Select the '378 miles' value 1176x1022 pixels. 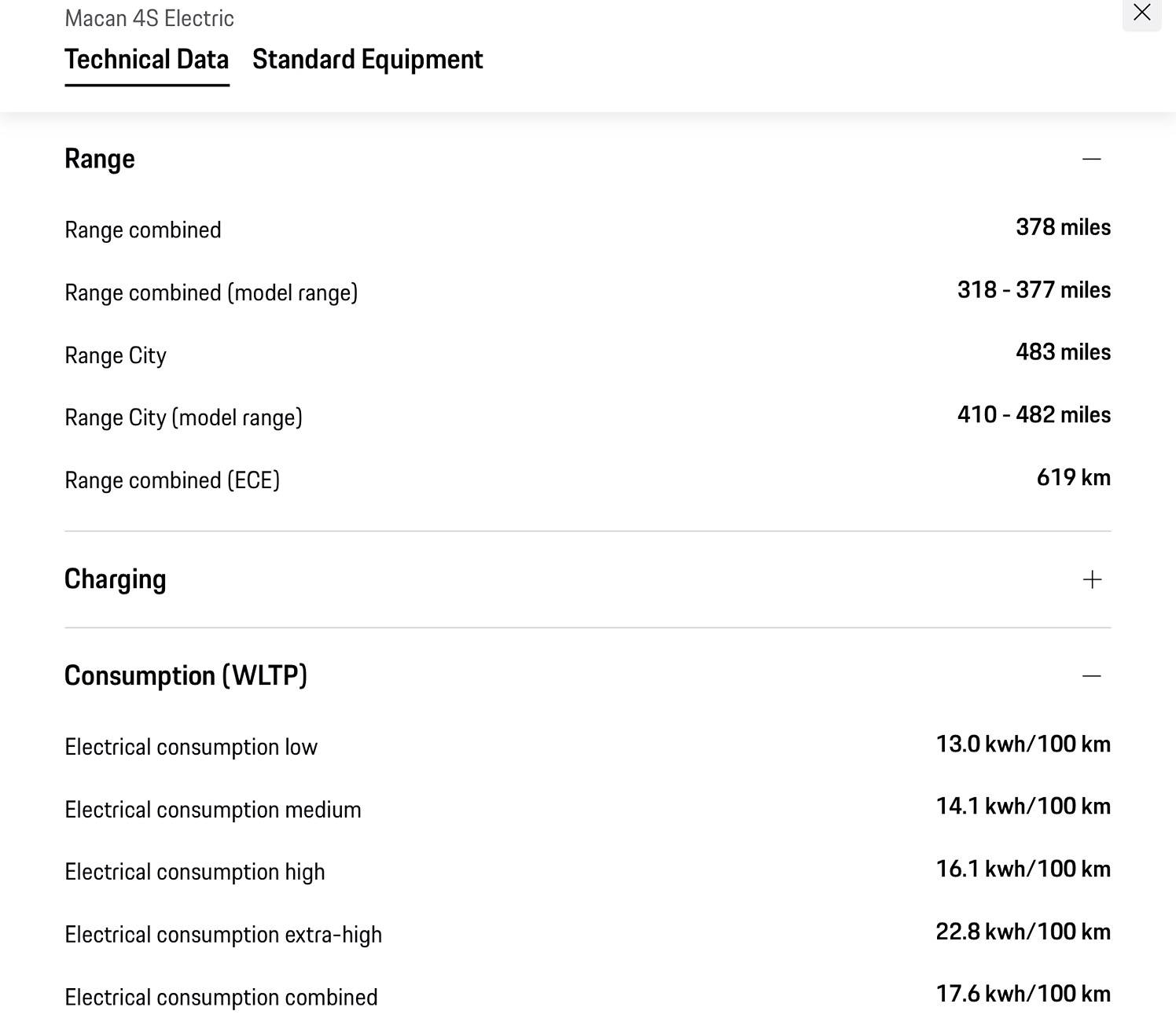[x=1064, y=227]
